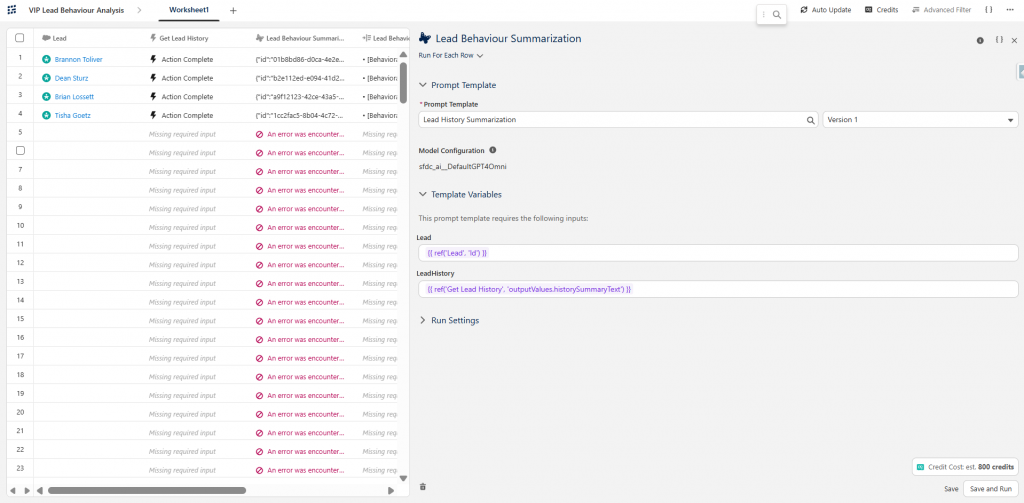Open the top toolbar three-dots menu

[x=1010, y=10]
